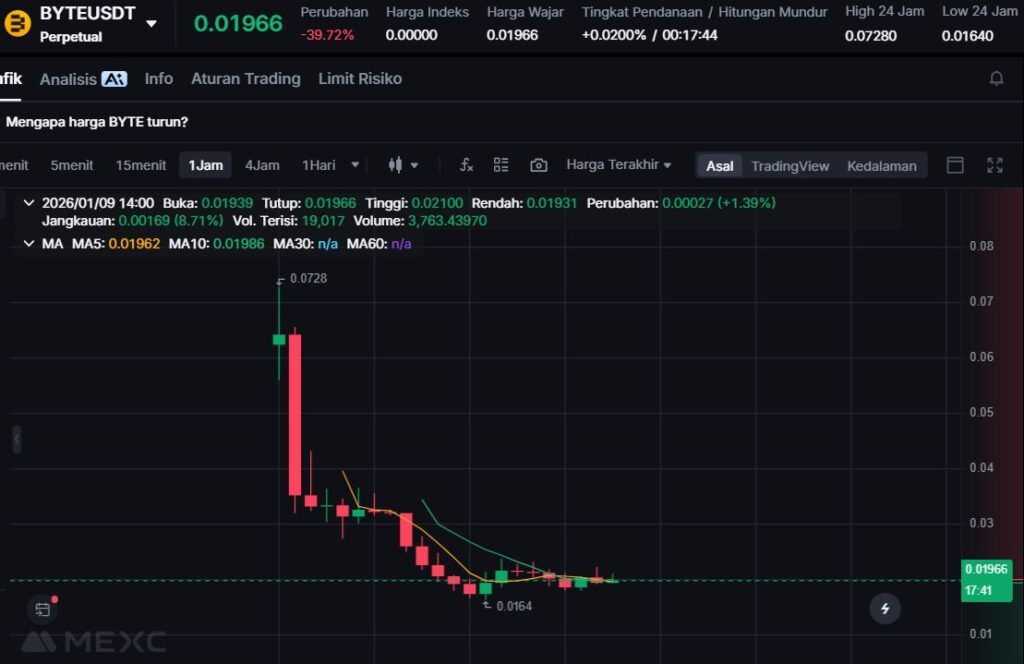Open the BYTEUSDT pair selector dropdown
The height and width of the screenshot is (664, 1024).
coord(151,23)
